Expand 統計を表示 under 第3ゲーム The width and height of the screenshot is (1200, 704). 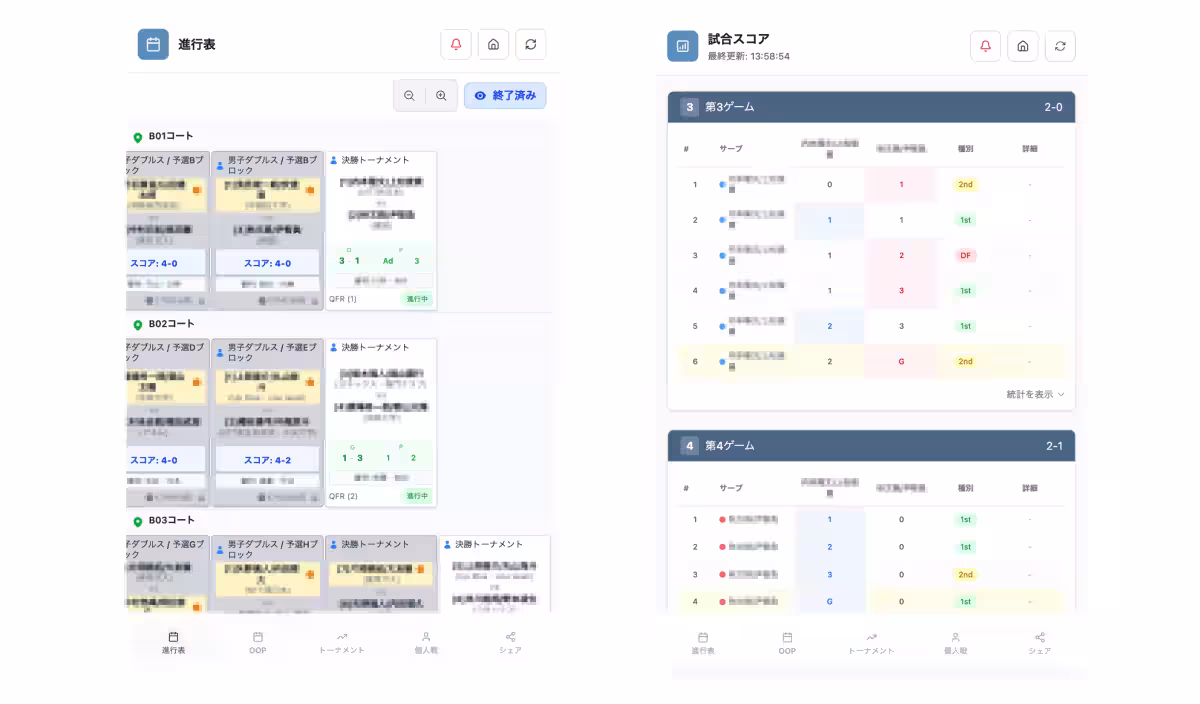pyautogui.click(x=1037, y=395)
